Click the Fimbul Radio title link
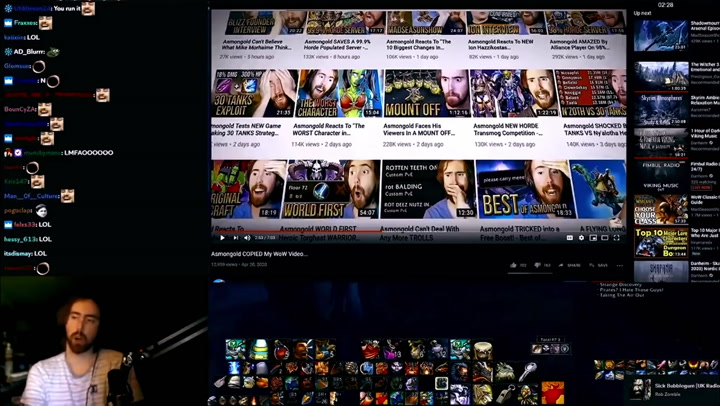Image resolution: width=720 pixels, height=406 pixels. pyautogui.click(x=705, y=166)
